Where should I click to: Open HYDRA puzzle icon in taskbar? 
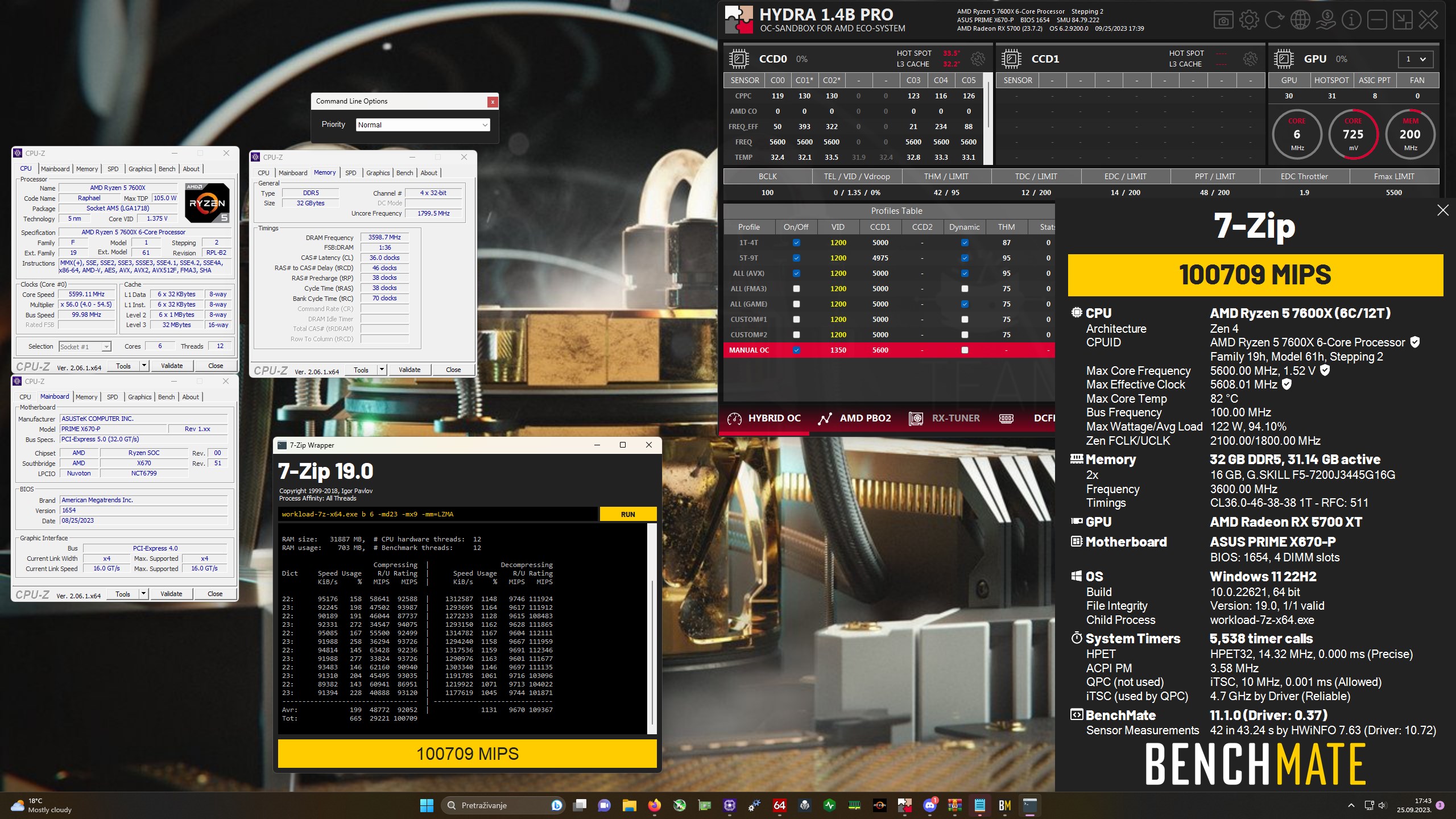[905, 805]
